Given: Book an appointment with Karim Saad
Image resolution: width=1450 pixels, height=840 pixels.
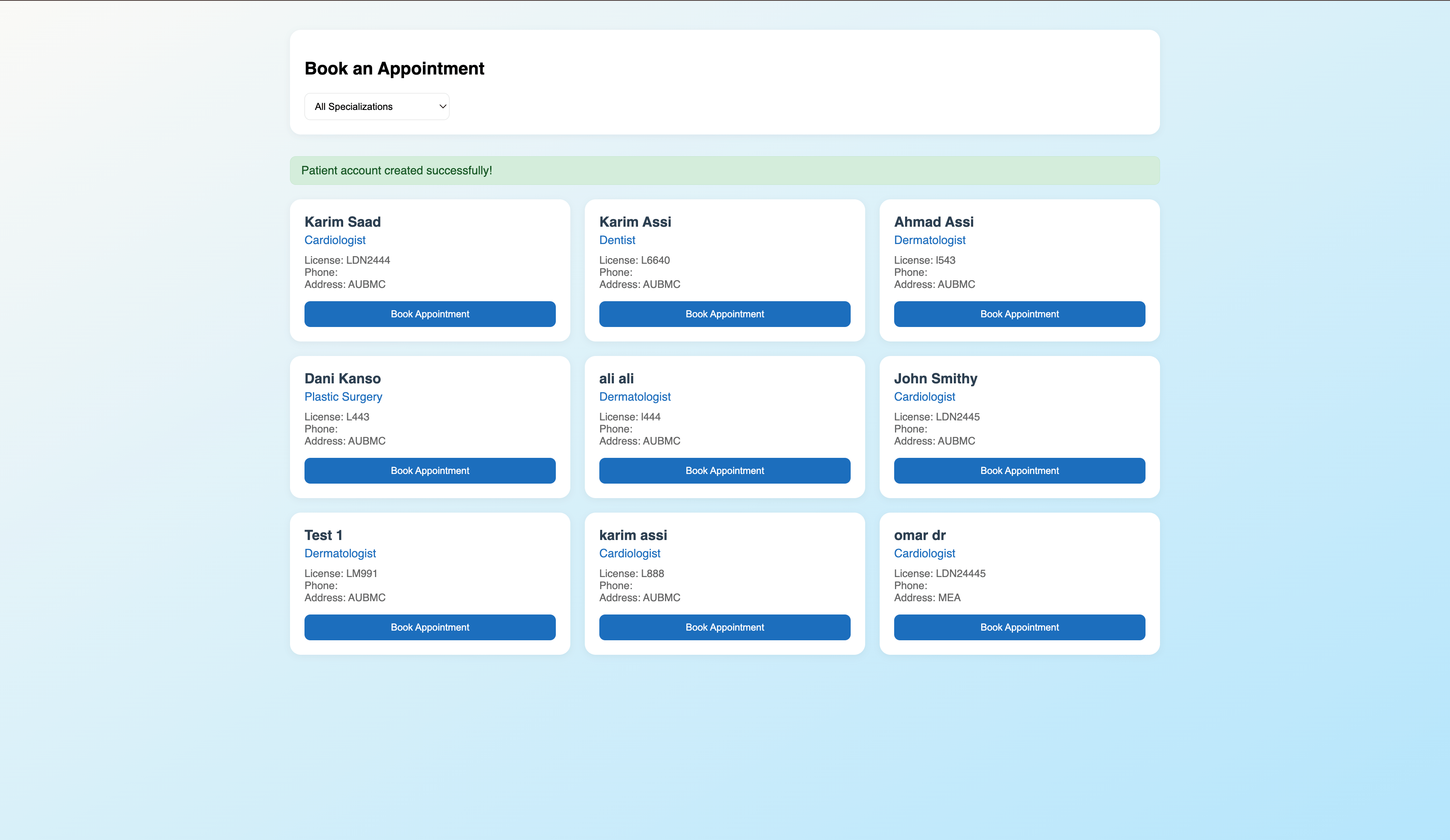Looking at the screenshot, I should (429, 314).
